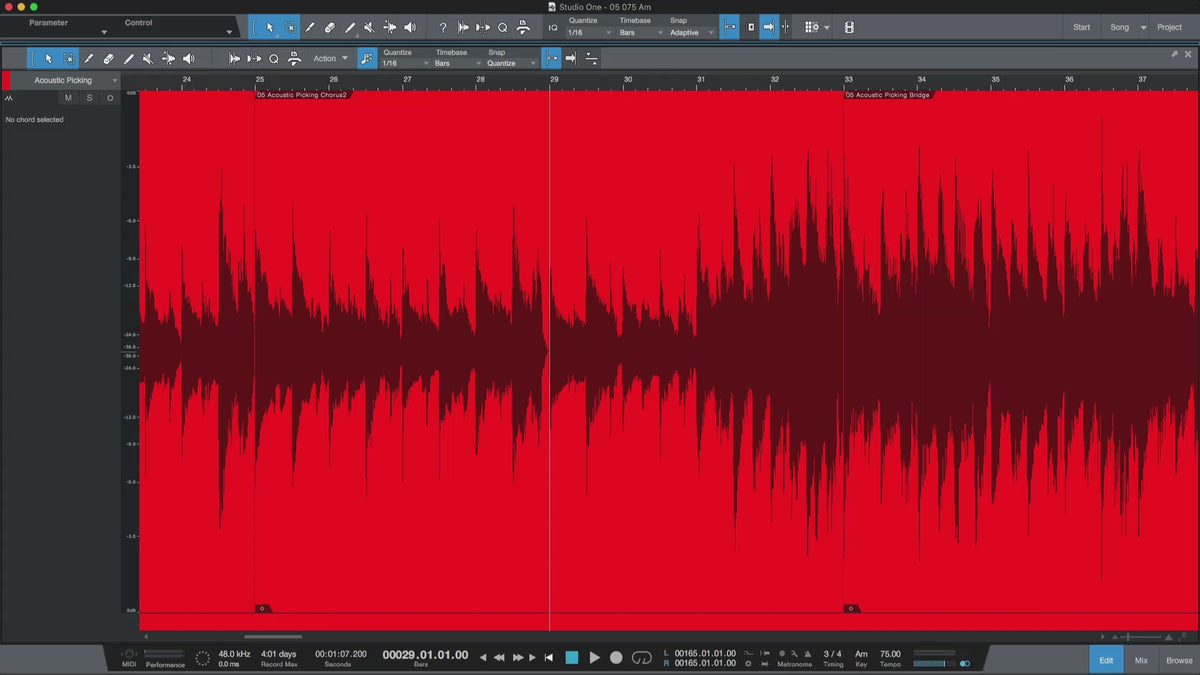Screen dimensions: 1200x675
Task: Open the Action dropdown menu
Action: [x=330, y=59]
